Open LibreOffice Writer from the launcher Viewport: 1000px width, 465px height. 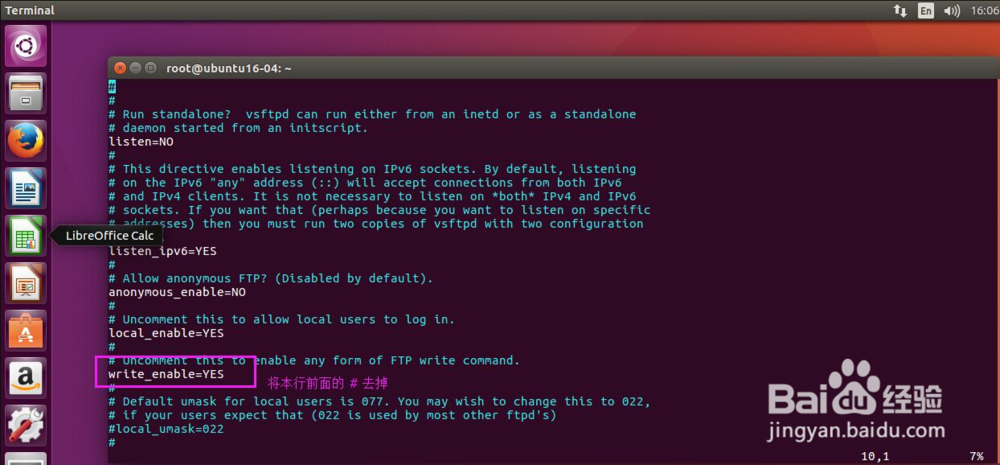click(x=25, y=188)
